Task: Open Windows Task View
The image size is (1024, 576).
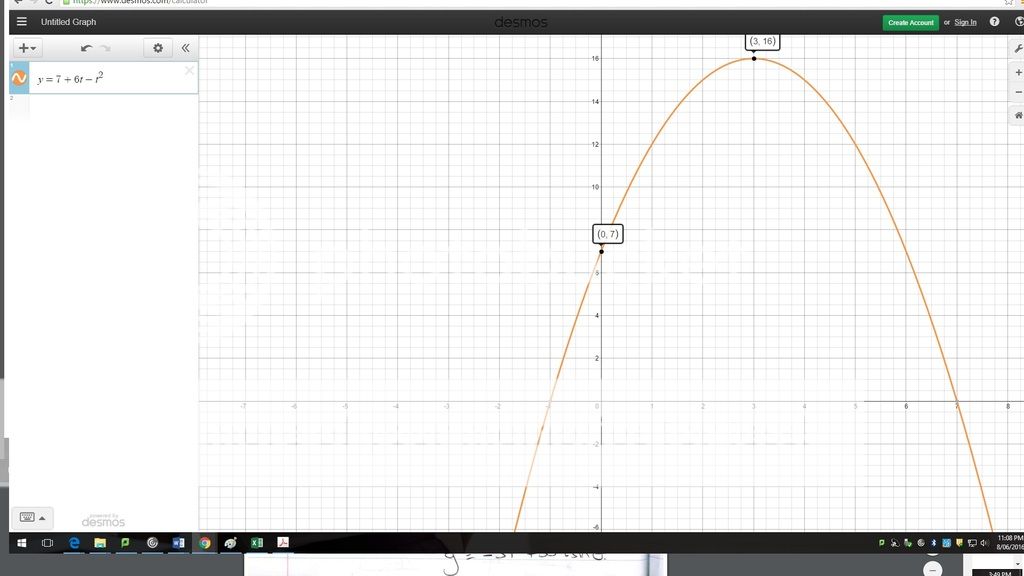Action: pos(47,543)
